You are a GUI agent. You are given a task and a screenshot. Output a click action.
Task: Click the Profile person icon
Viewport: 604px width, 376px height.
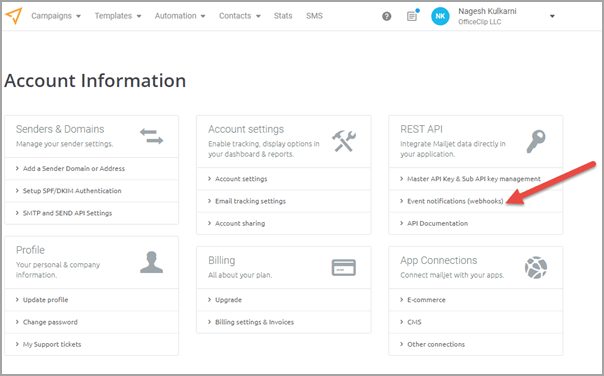[x=151, y=262]
